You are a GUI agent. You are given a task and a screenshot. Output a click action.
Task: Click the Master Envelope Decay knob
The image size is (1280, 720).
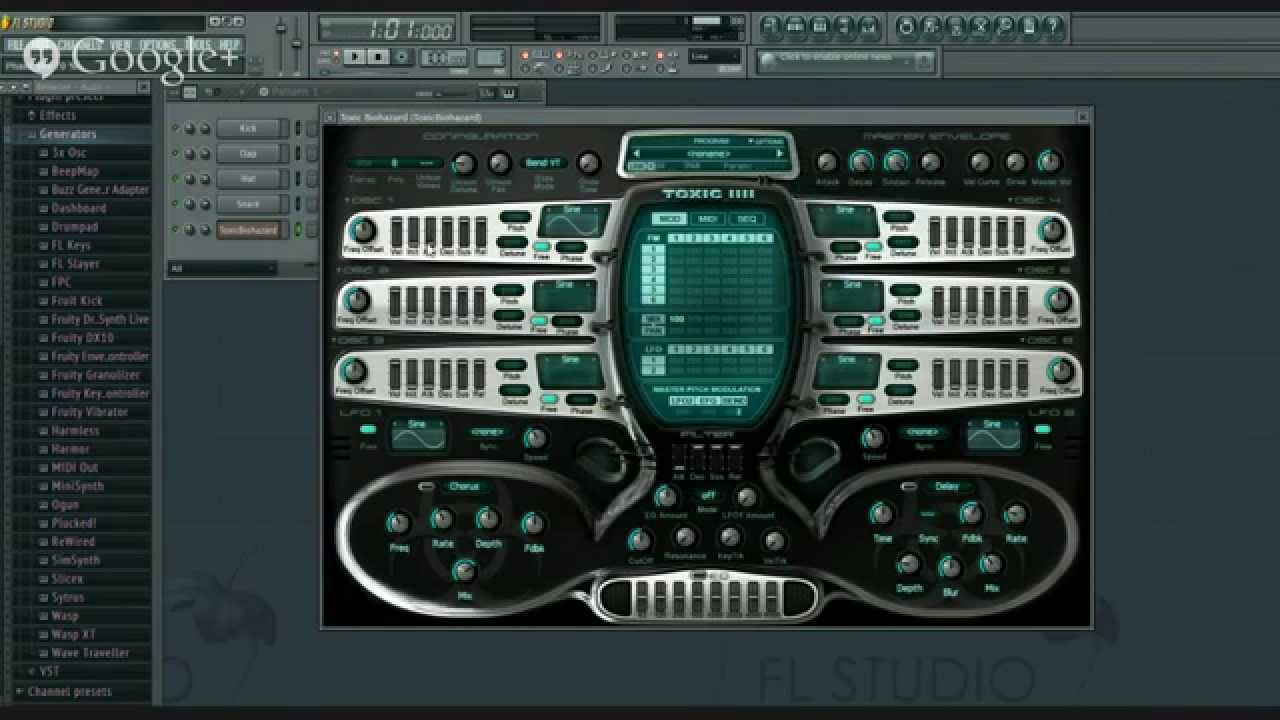[x=861, y=162]
